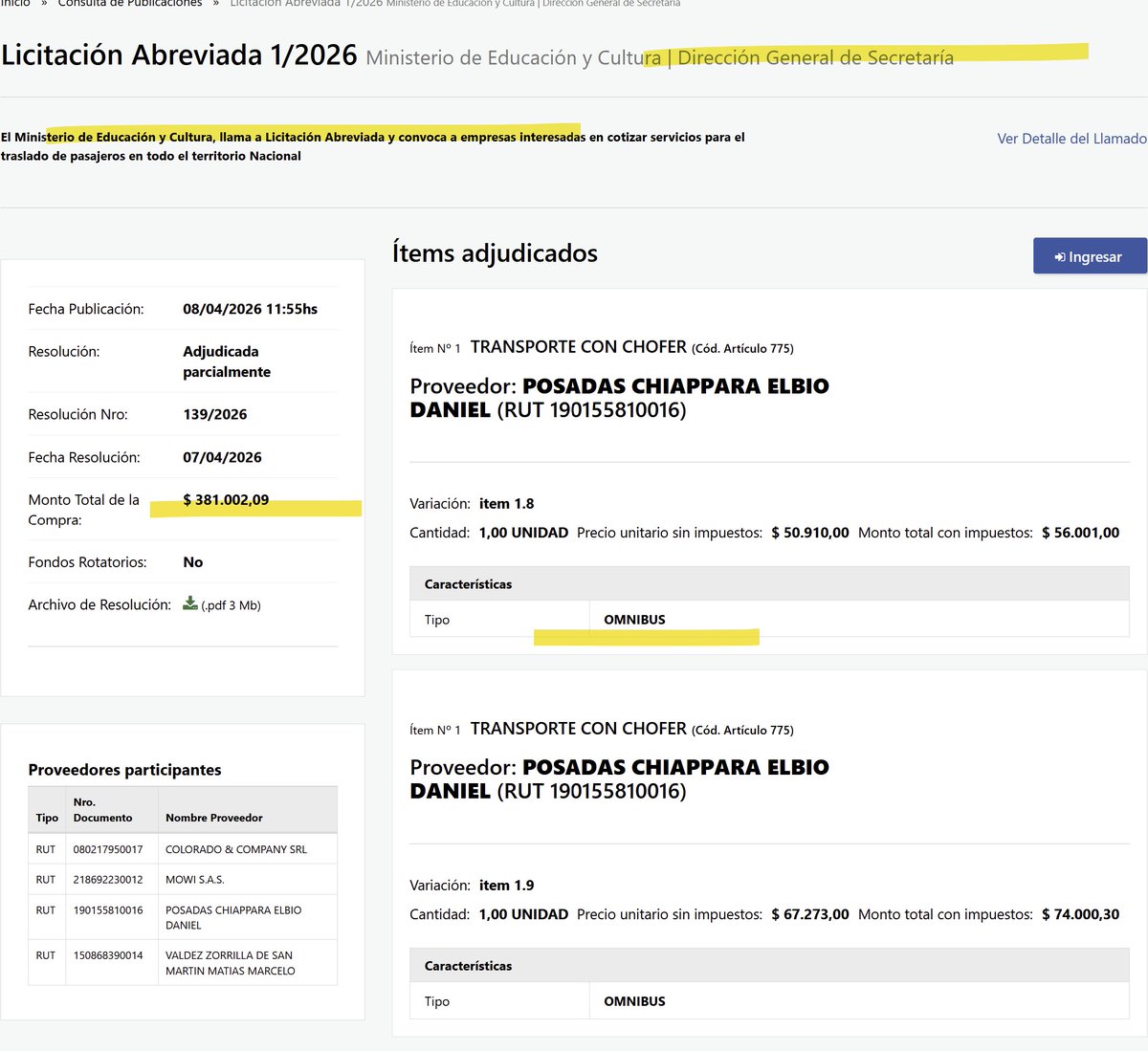The width and height of the screenshot is (1148, 1051).
Task: Select RUT number 218692230012
Action: [x=108, y=879]
